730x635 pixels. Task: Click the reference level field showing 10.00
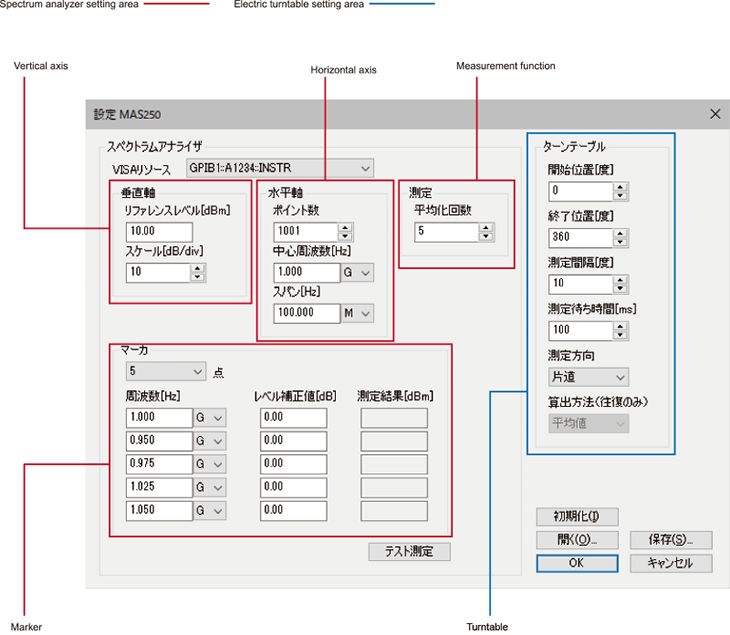coord(159,231)
